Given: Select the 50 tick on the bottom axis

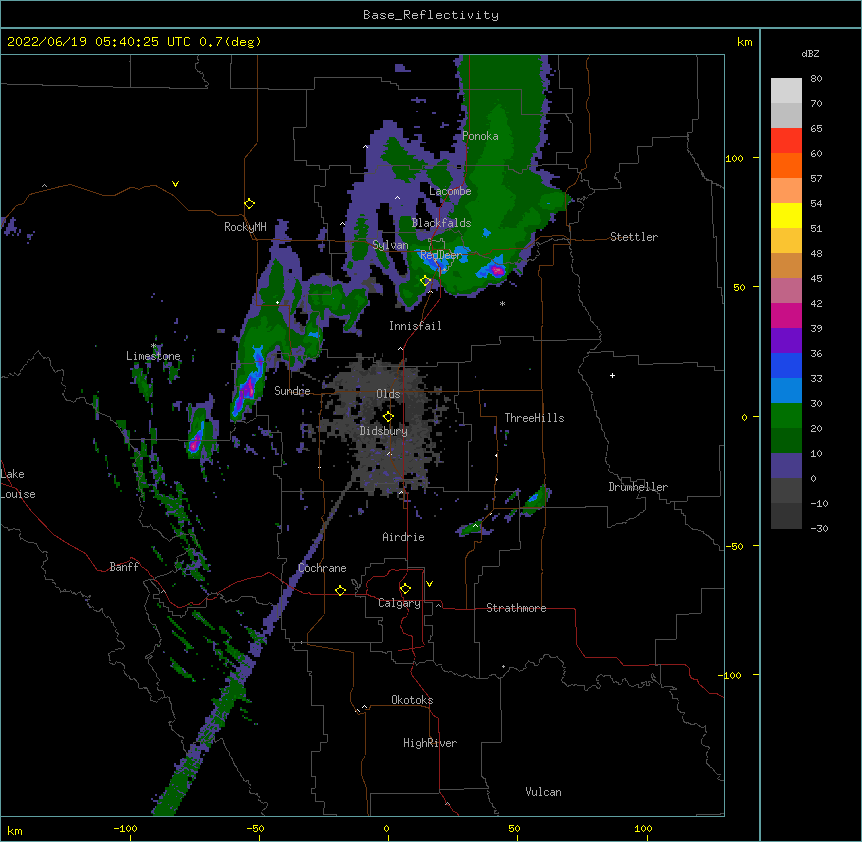Looking at the screenshot, I should 514,828.
